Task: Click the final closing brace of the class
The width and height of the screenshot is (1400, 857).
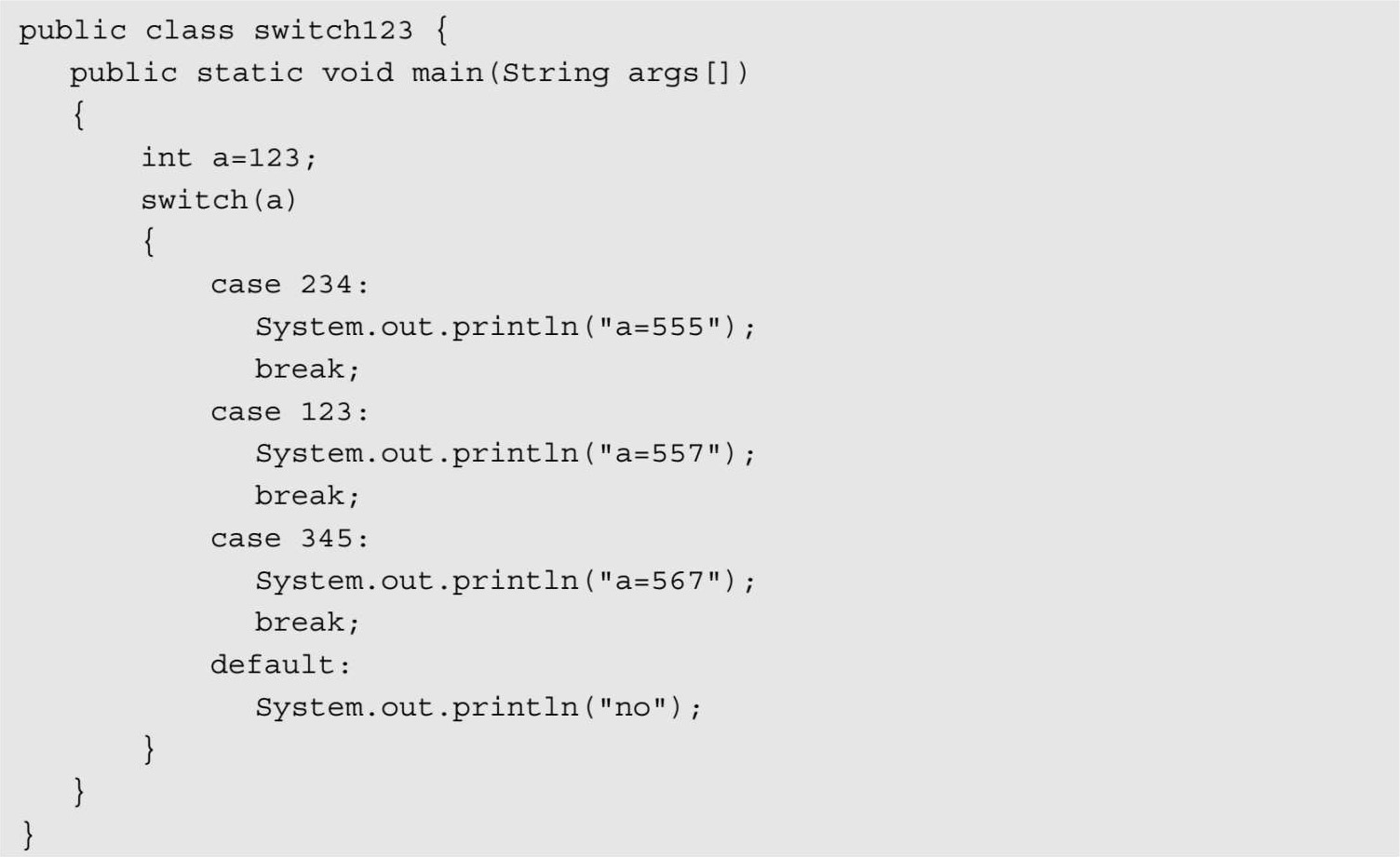Action: [x=28, y=833]
